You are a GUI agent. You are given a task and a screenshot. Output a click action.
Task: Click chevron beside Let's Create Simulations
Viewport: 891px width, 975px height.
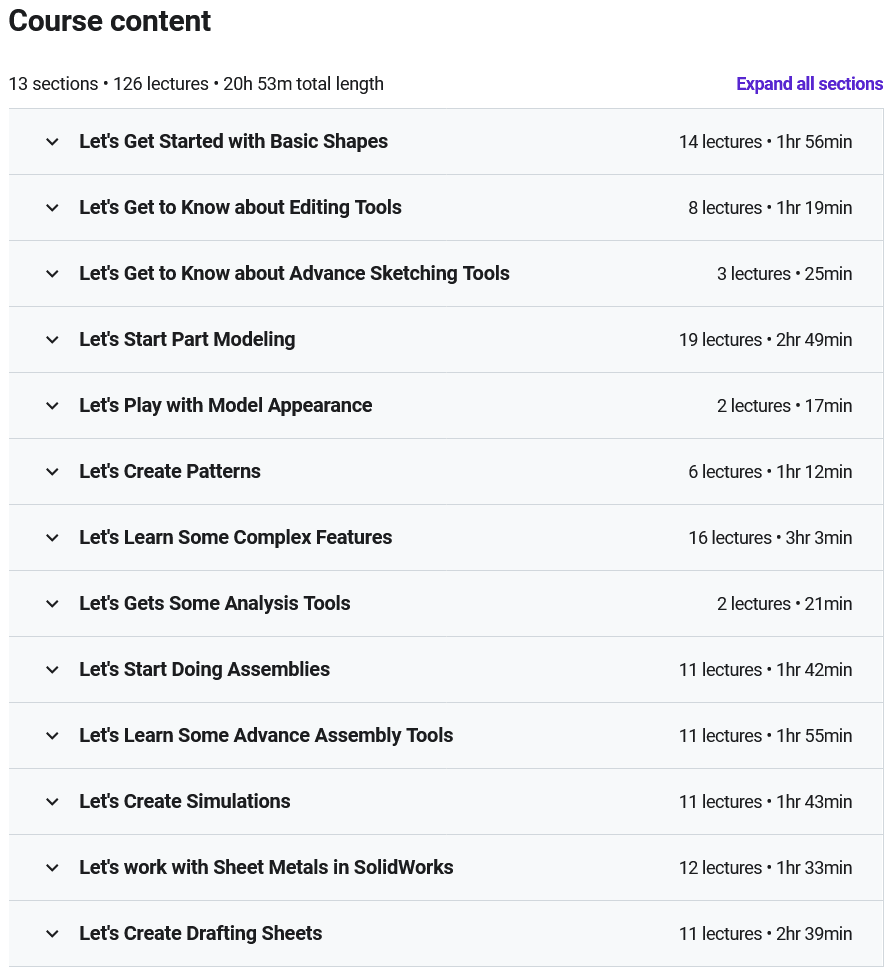[x=53, y=802]
